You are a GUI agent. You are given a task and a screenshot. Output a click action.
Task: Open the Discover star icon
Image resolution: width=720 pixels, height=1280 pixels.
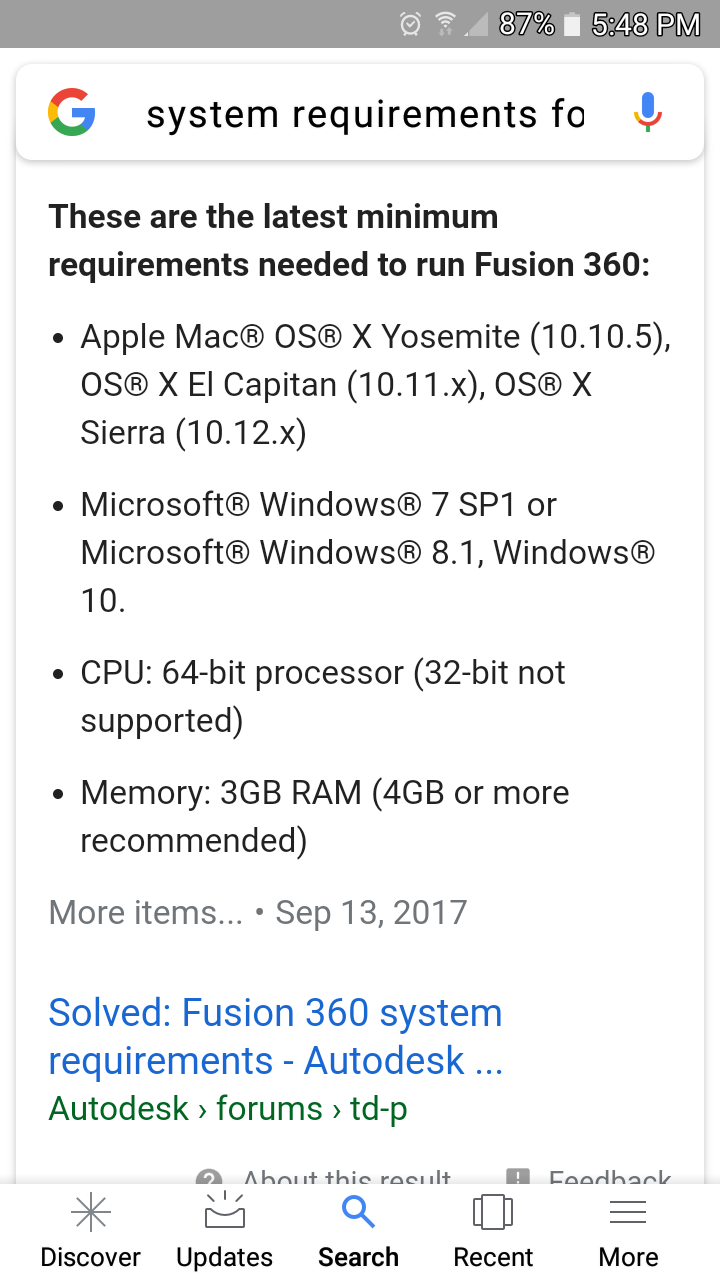click(91, 1211)
